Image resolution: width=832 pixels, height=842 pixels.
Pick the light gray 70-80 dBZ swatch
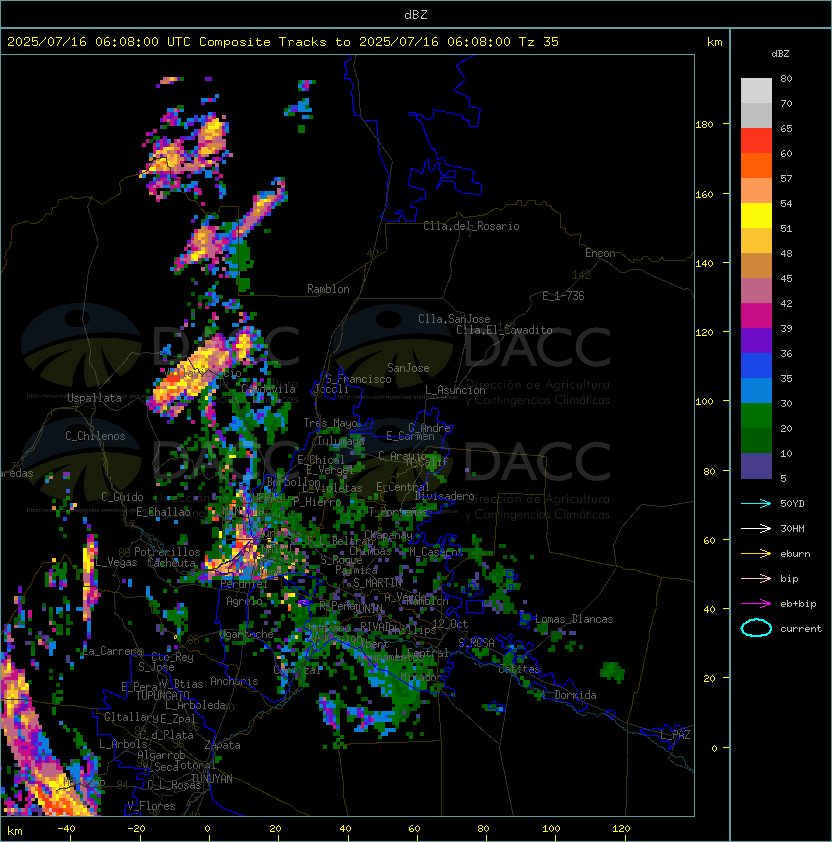(756, 91)
